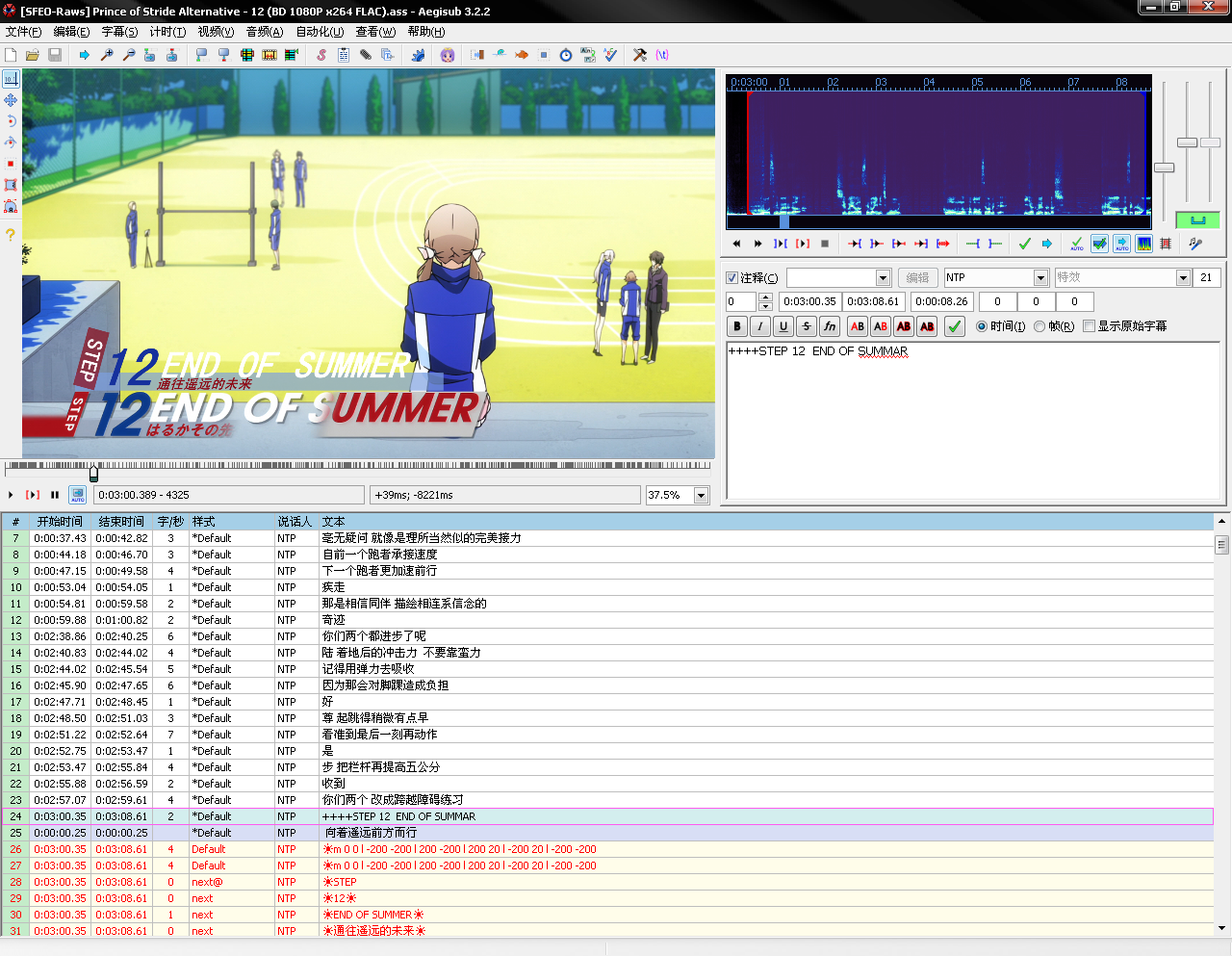Viewport: 1232px width, 956px height.
Task: Stop audio playback in audio toolbar
Action: point(825,244)
